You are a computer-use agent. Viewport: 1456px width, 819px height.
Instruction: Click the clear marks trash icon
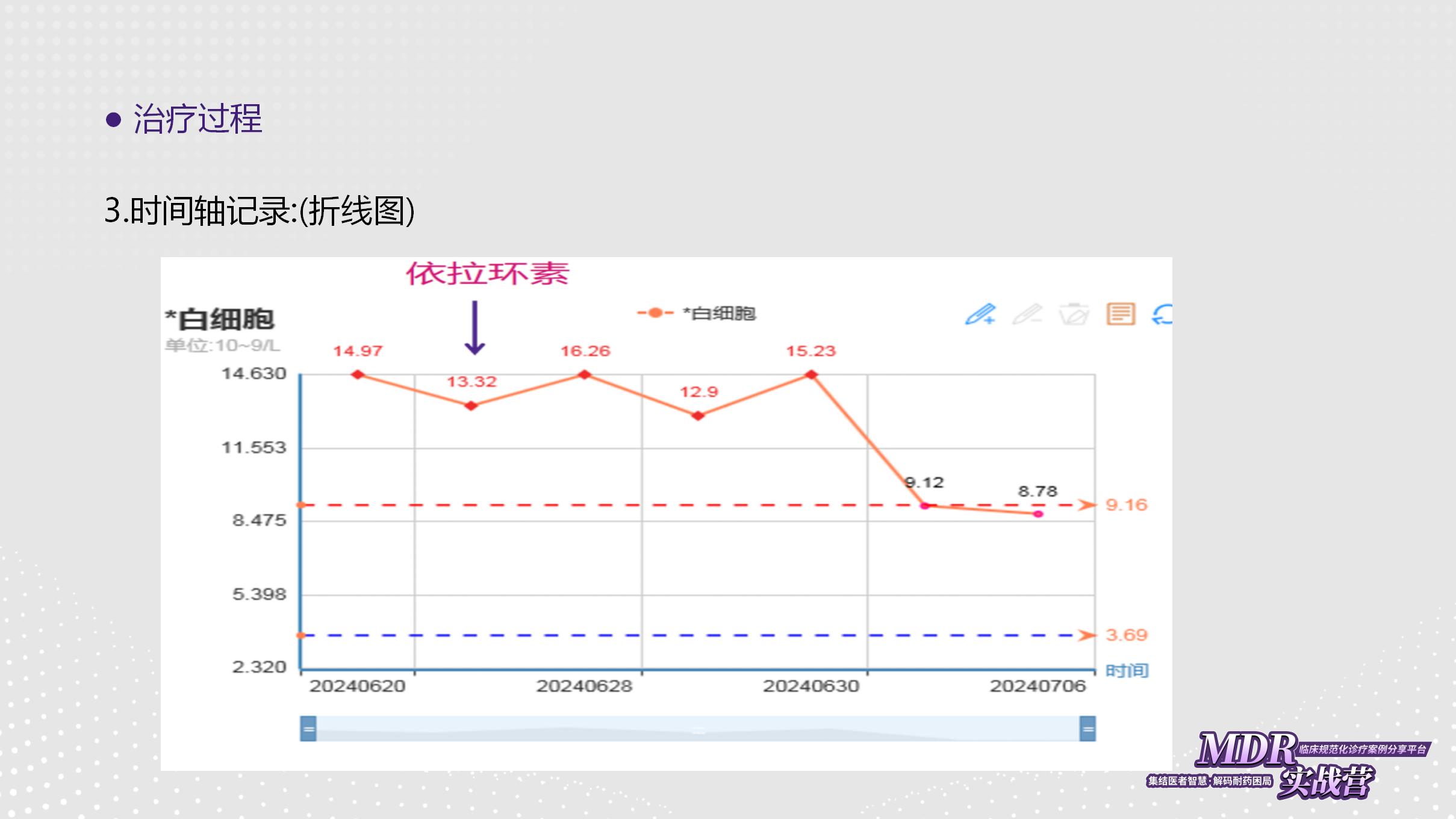click(x=1074, y=314)
